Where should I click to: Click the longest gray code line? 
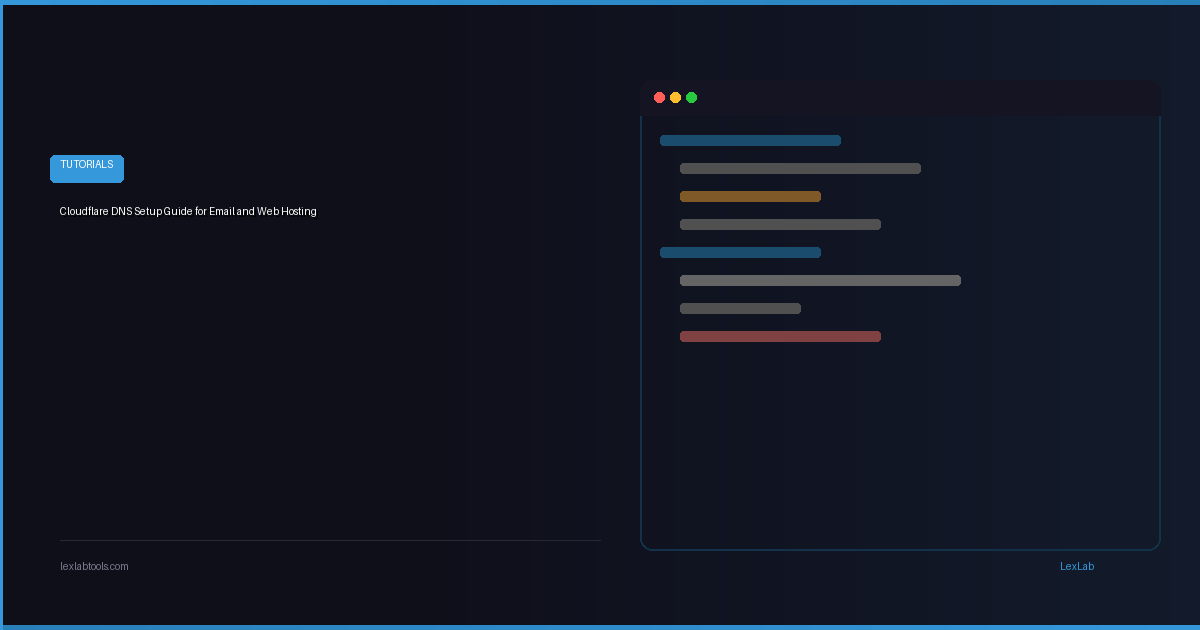(820, 280)
